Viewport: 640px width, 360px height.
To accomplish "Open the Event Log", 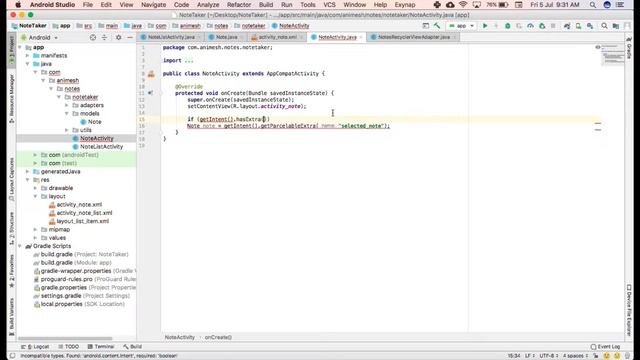I will point(605,347).
